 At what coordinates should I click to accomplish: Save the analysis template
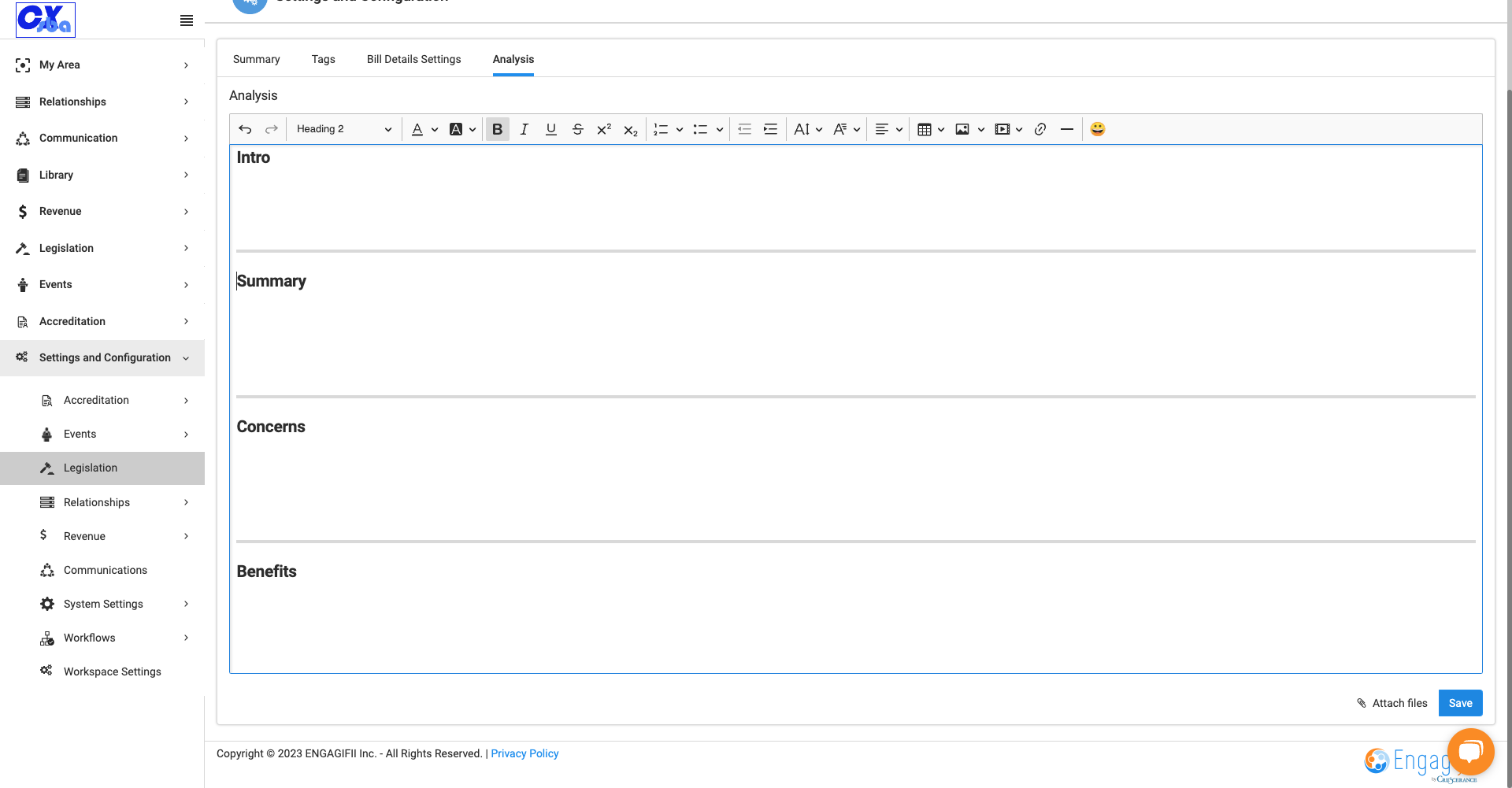(1460, 703)
